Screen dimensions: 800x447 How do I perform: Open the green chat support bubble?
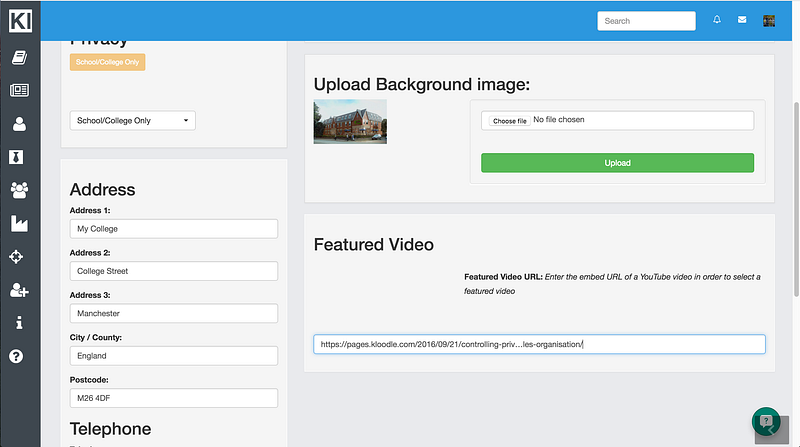(x=766, y=421)
